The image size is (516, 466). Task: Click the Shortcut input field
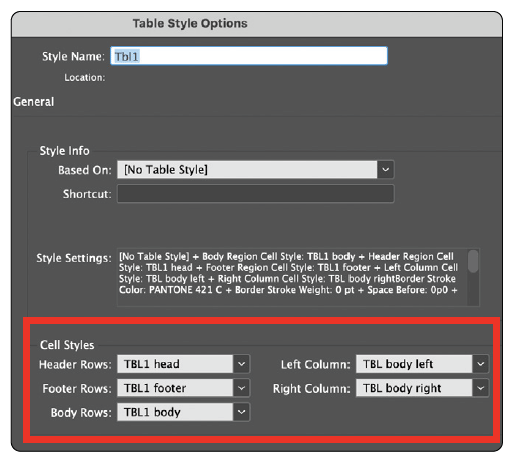tap(255, 194)
